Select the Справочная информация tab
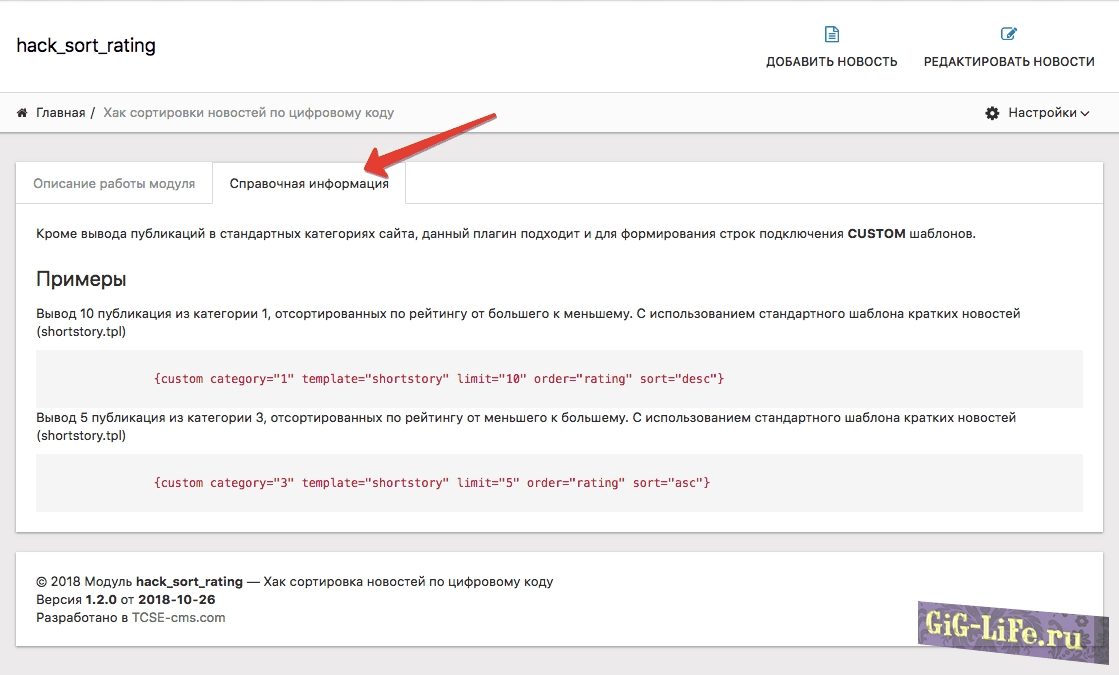The height and width of the screenshot is (675, 1119). pyautogui.click(x=309, y=184)
